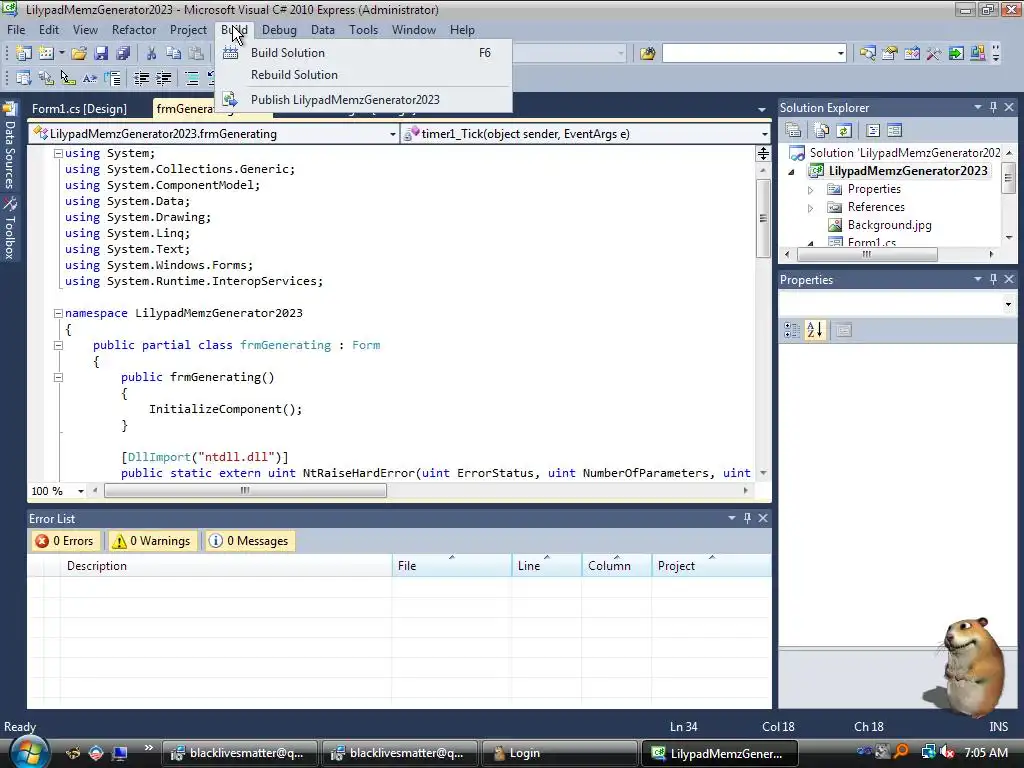Open Solution Explorer from the toolbar icon
1024x768 pixels.
click(x=867, y=53)
